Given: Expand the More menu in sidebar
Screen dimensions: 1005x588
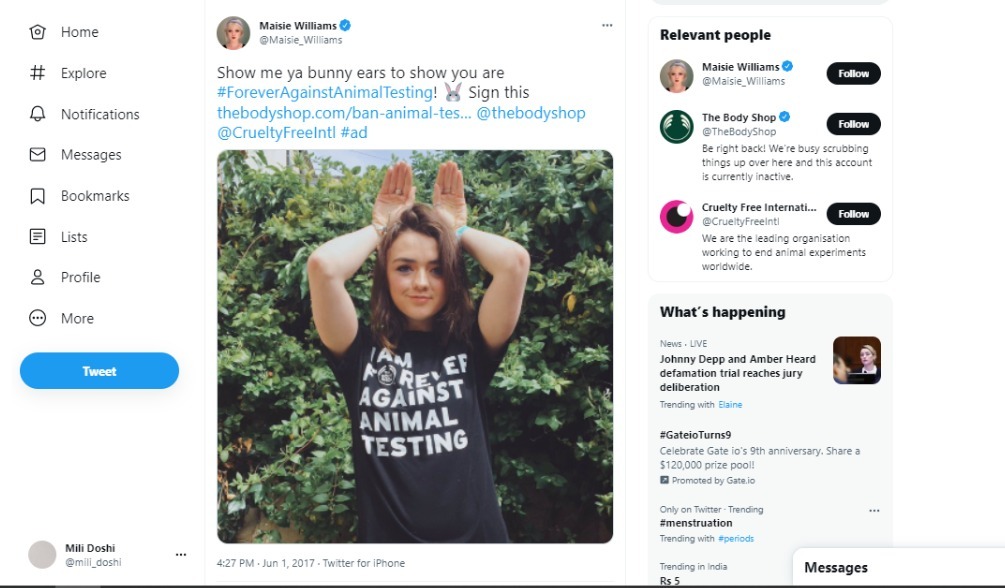Looking at the screenshot, I should [x=38, y=318].
